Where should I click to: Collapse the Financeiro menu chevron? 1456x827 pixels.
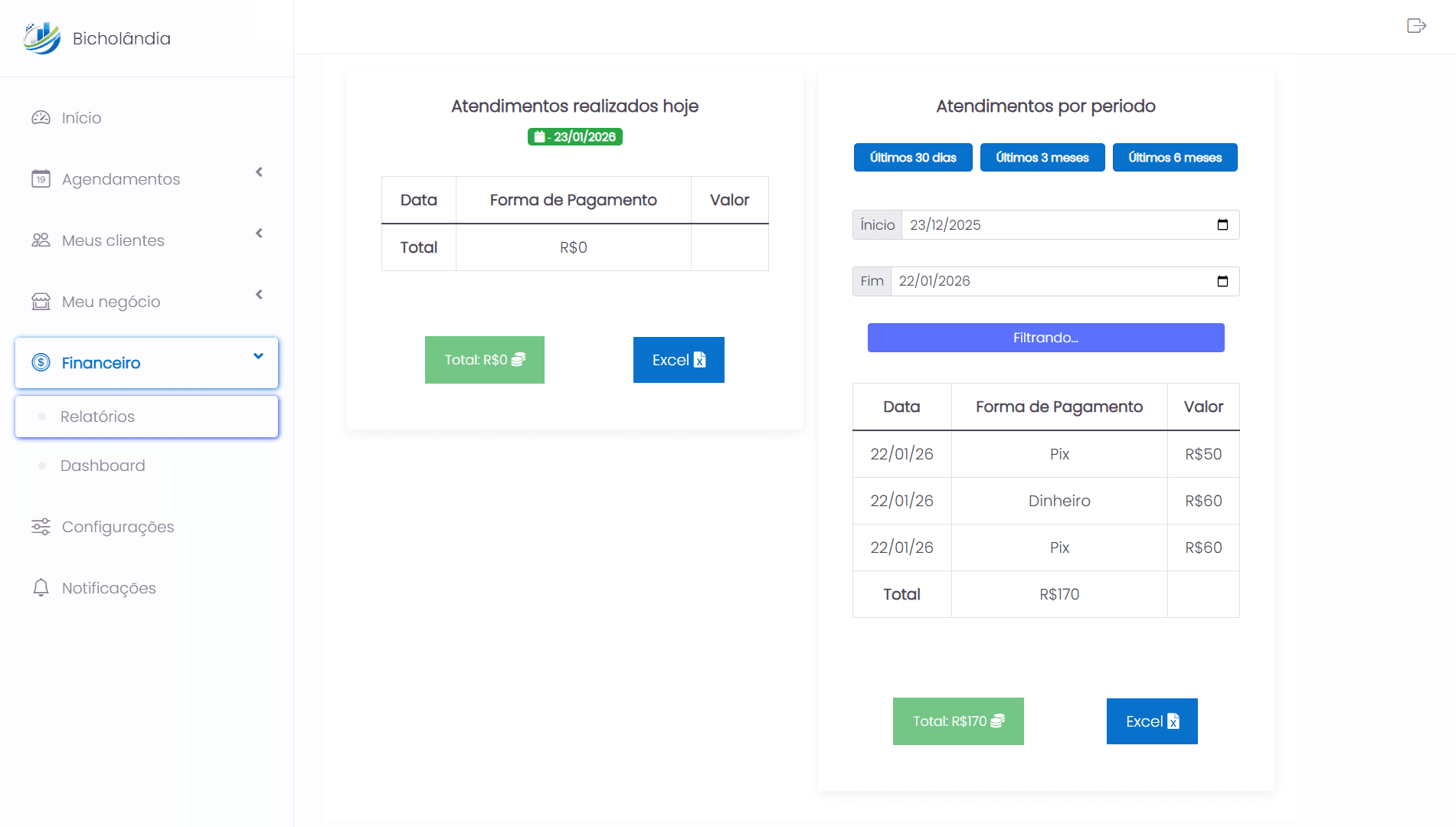point(258,356)
